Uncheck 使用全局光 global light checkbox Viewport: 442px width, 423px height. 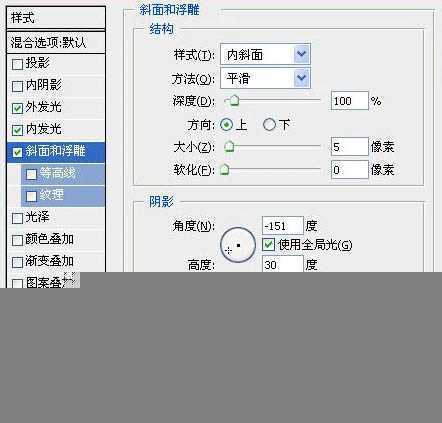click(268, 245)
